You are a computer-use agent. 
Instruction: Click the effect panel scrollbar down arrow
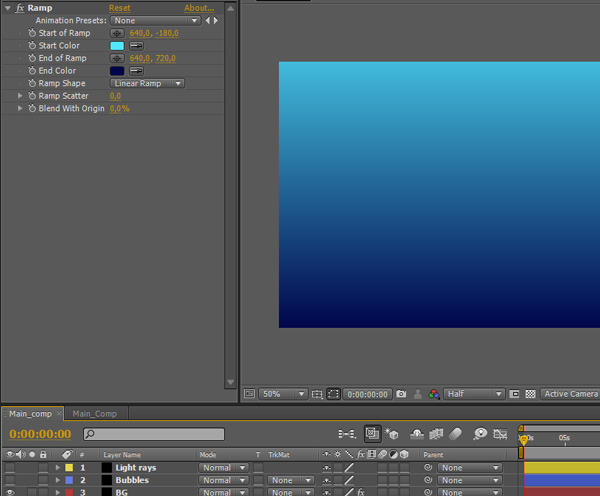pos(230,382)
